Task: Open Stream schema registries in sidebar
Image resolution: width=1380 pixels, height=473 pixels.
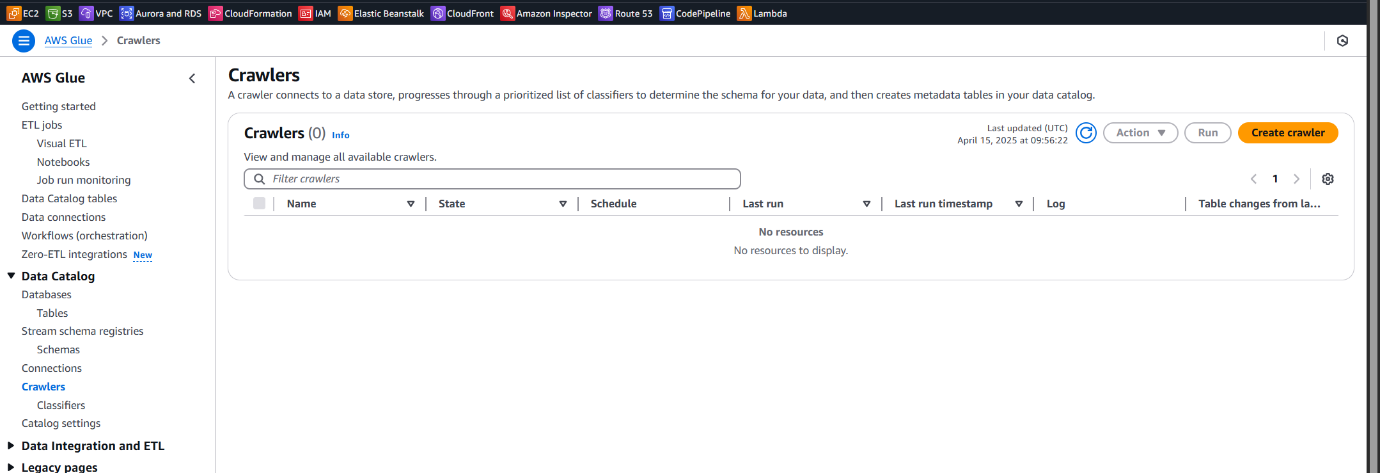Action: pos(82,331)
